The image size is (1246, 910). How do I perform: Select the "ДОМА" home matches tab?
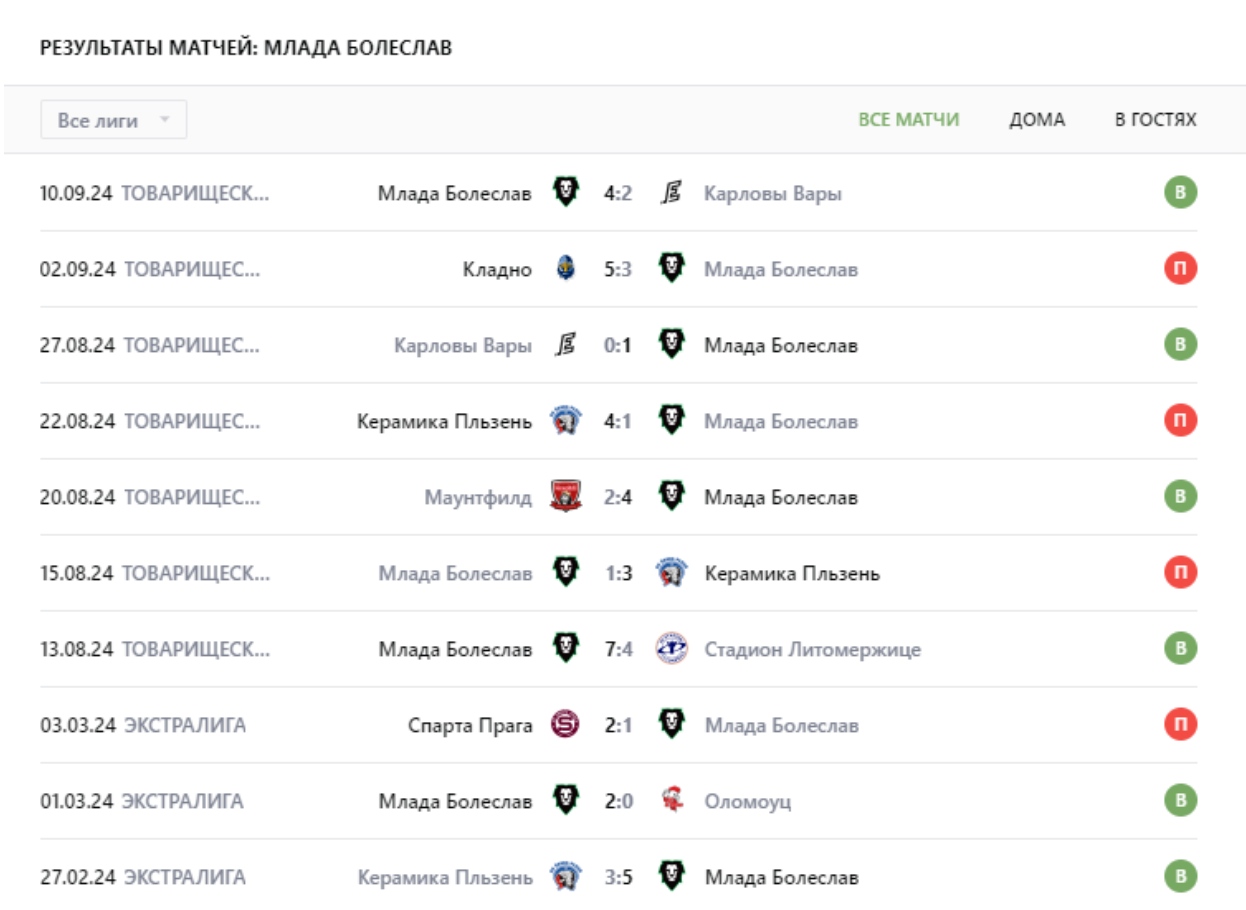click(1037, 120)
